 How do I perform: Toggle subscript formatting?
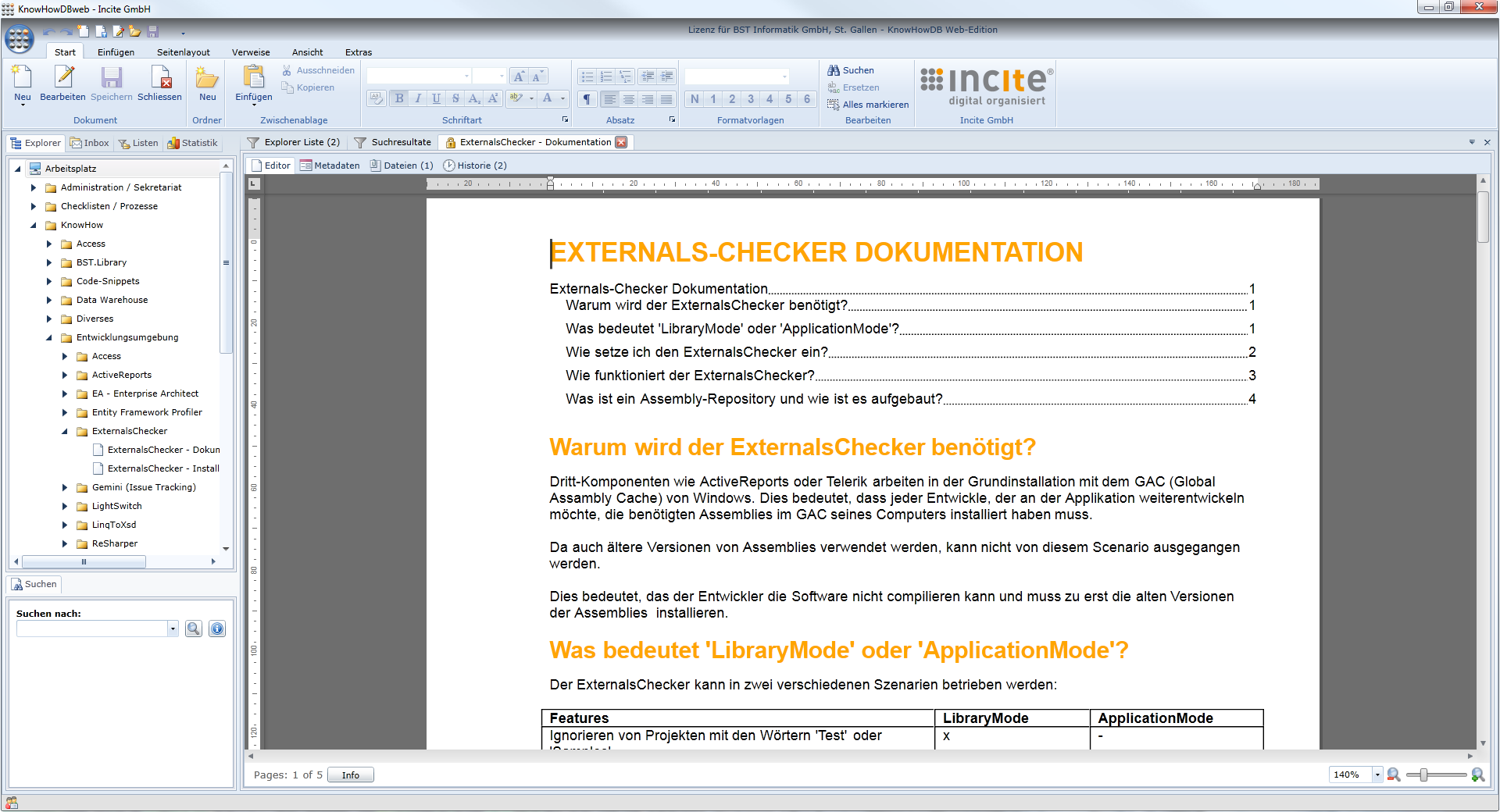tap(474, 98)
